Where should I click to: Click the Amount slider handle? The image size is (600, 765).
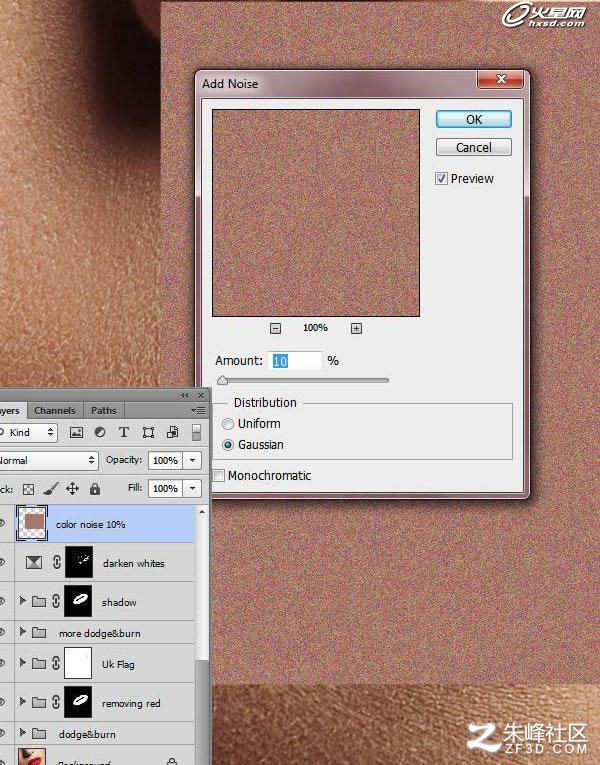click(222, 381)
